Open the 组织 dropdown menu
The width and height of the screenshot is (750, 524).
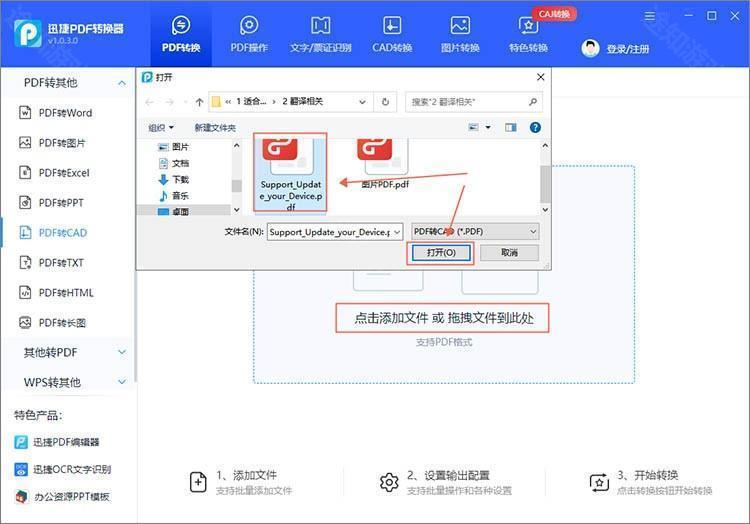click(x=161, y=128)
